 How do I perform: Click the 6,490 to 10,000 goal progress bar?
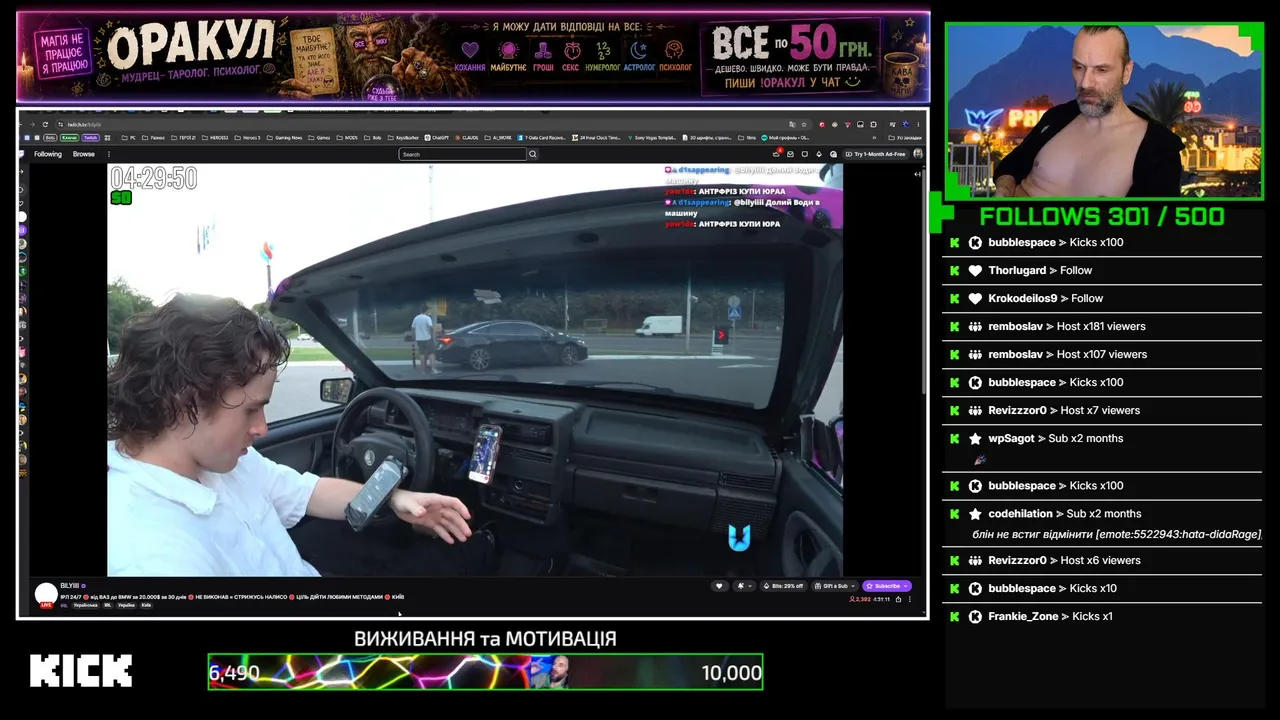485,672
